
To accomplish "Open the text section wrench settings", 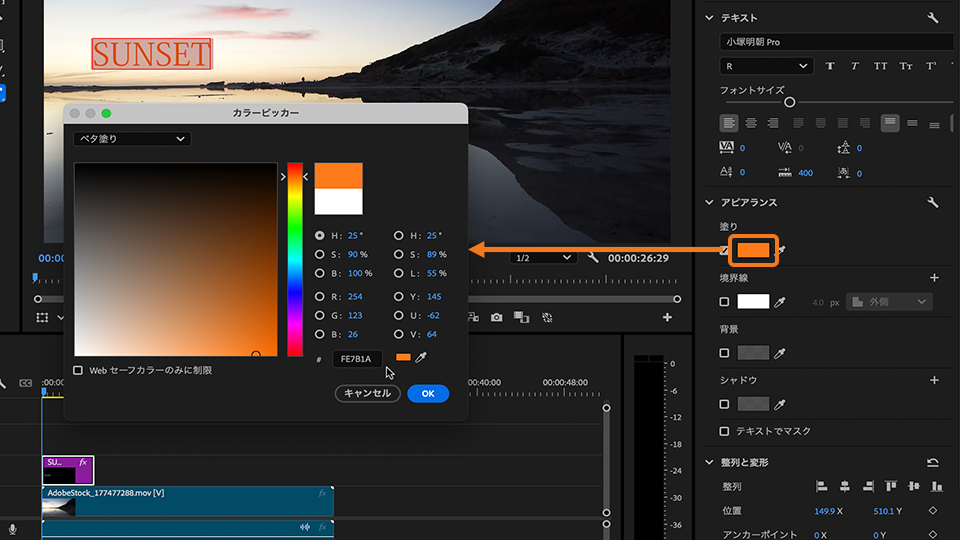I will click(933, 18).
